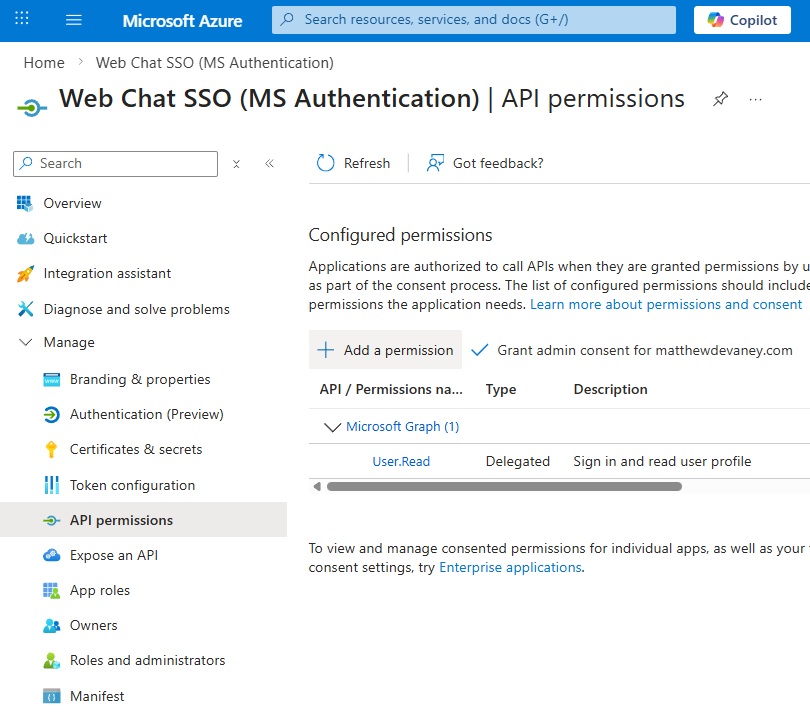Collapse the Microsoft Graph permissions group
Image resolution: width=810 pixels, height=714 pixels.
(332, 427)
